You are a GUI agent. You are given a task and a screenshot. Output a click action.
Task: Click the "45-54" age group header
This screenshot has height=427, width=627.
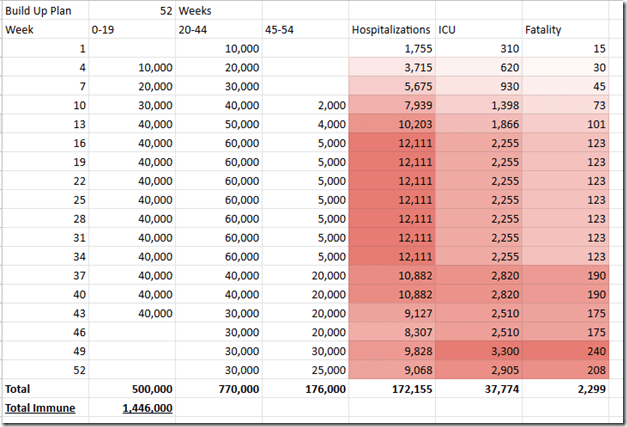click(280, 30)
